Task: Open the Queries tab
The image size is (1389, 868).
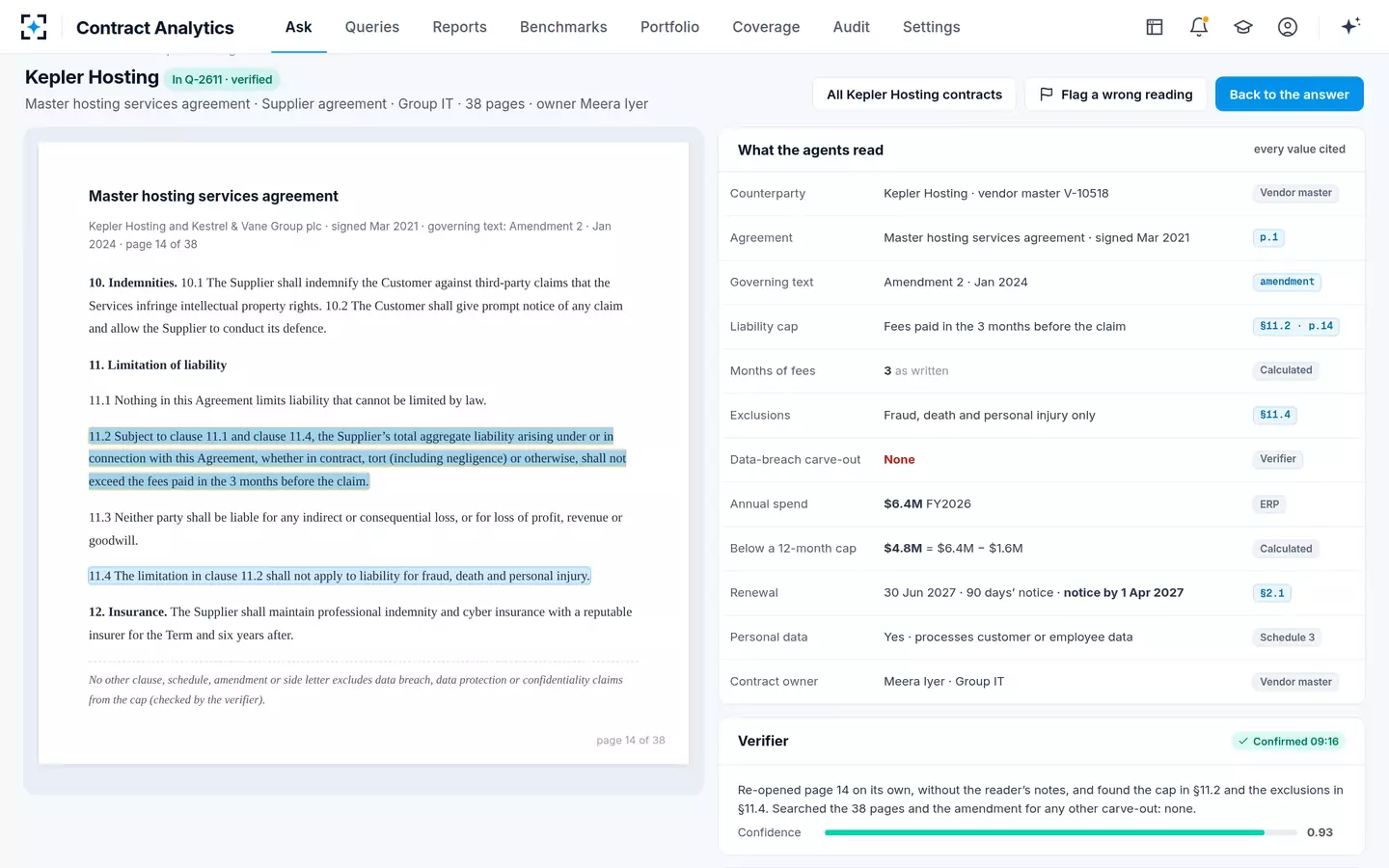Action: (x=372, y=27)
